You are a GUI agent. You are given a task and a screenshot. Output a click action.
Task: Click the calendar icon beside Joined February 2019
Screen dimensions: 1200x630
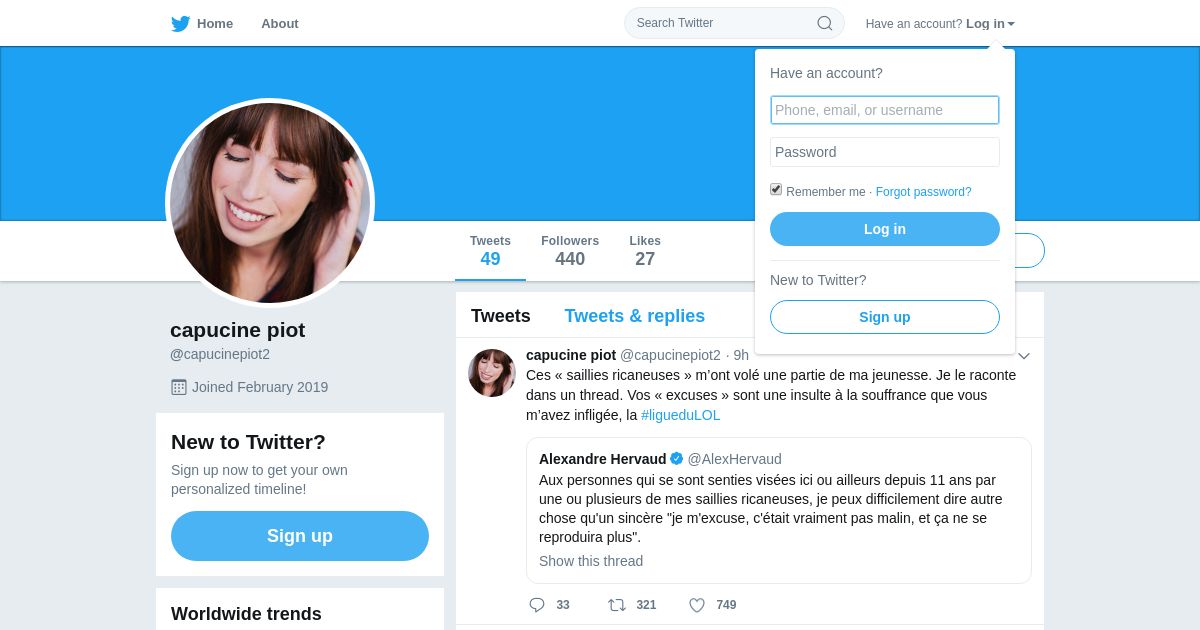[179, 387]
